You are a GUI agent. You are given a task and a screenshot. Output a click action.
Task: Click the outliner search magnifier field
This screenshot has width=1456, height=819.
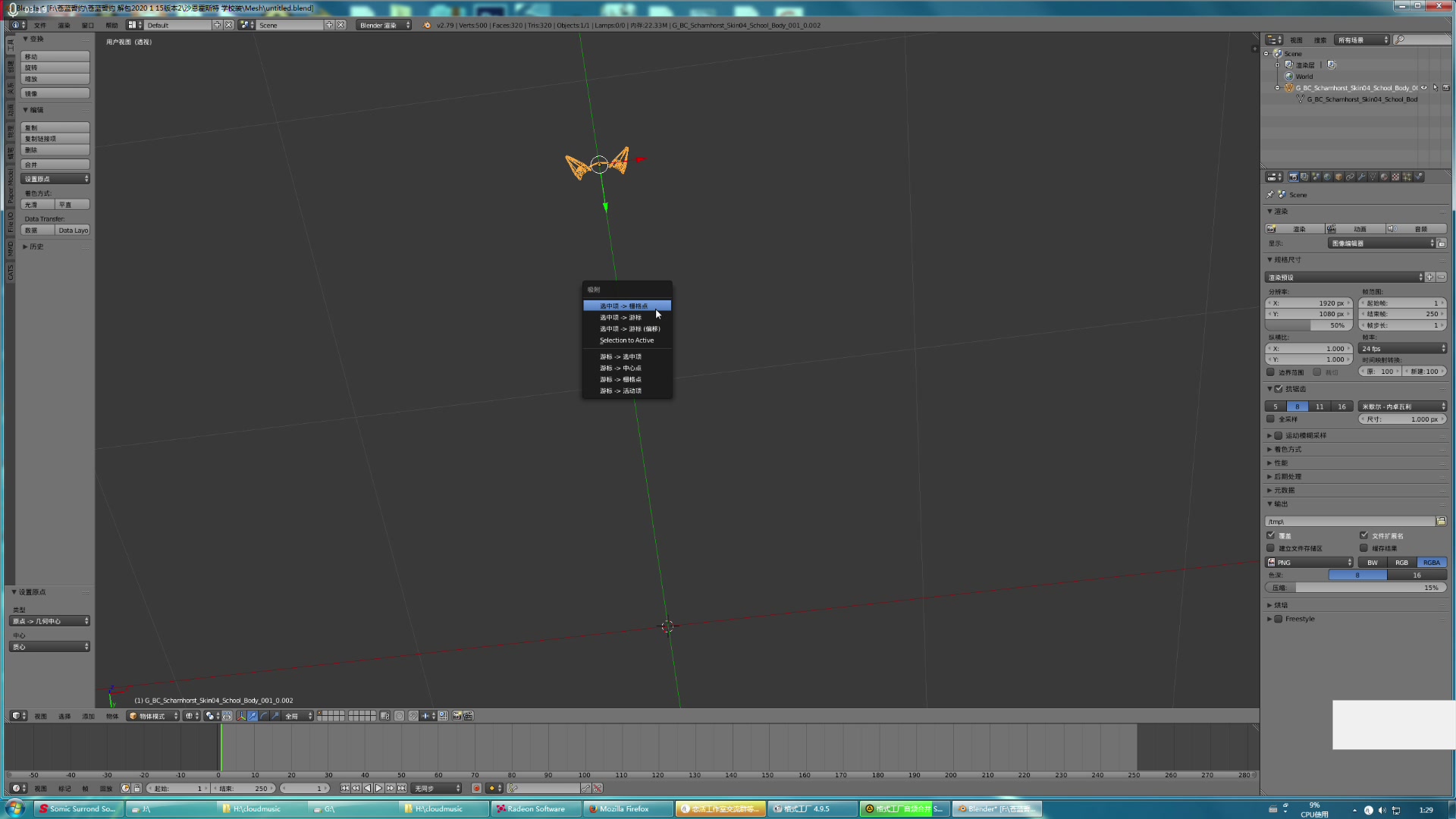(x=1422, y=39)
